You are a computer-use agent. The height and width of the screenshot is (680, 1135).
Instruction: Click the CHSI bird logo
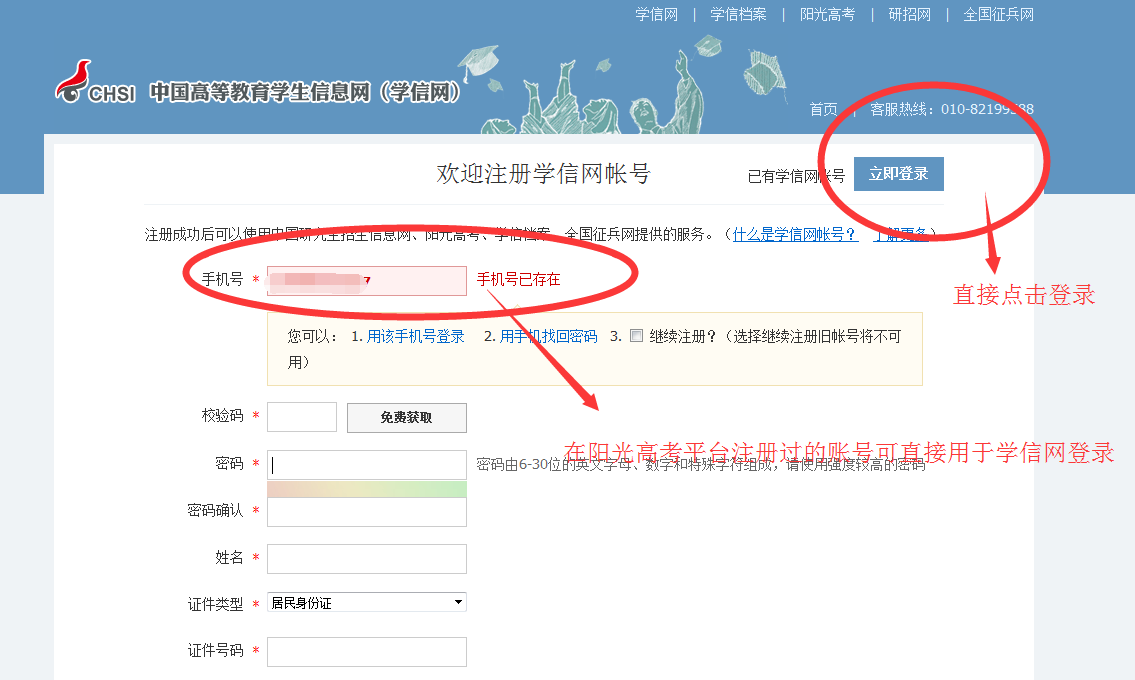point(74,81)
